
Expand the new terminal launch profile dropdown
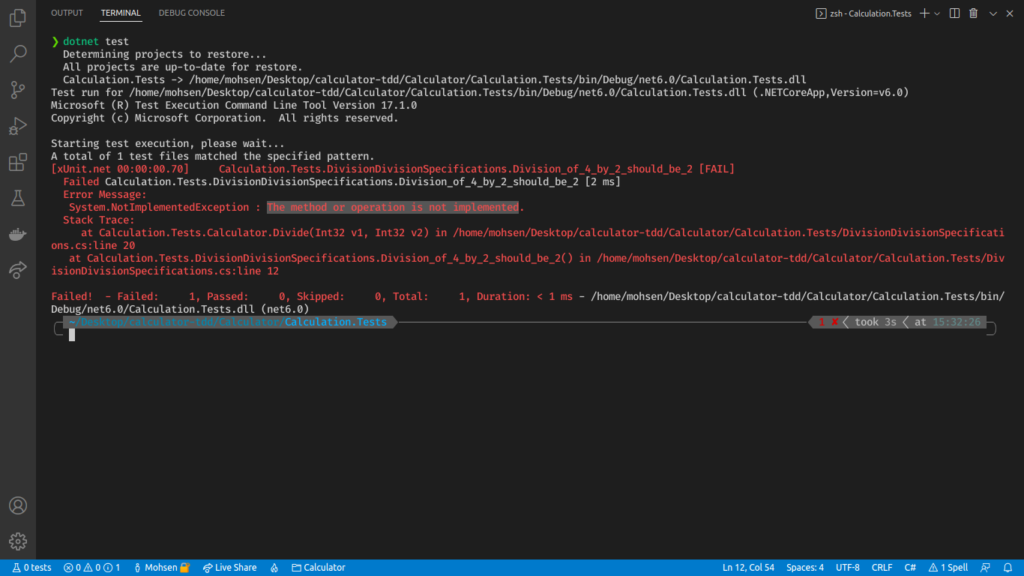936,13
